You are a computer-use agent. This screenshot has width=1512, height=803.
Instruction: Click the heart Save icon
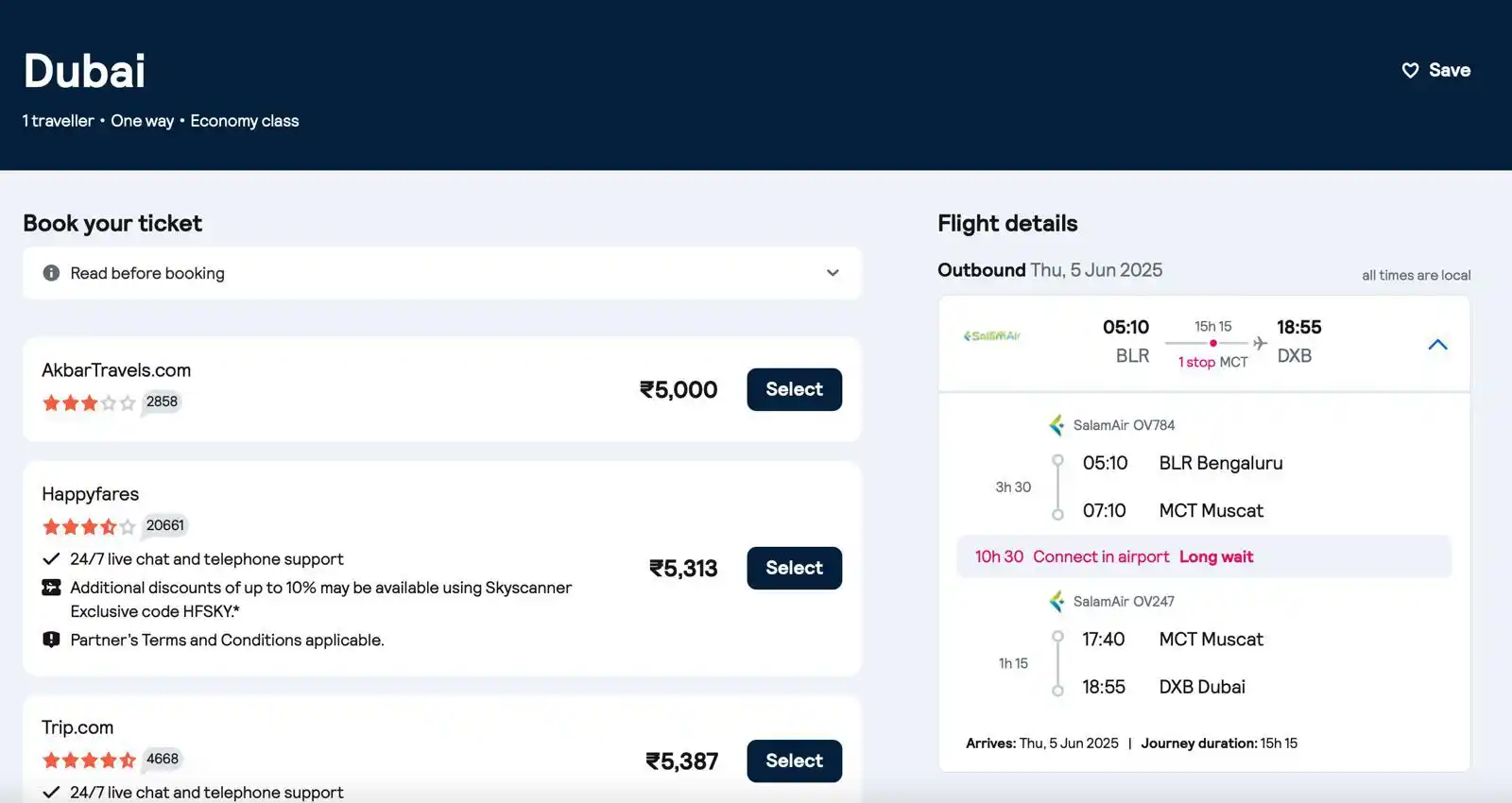click(1410, 70)
